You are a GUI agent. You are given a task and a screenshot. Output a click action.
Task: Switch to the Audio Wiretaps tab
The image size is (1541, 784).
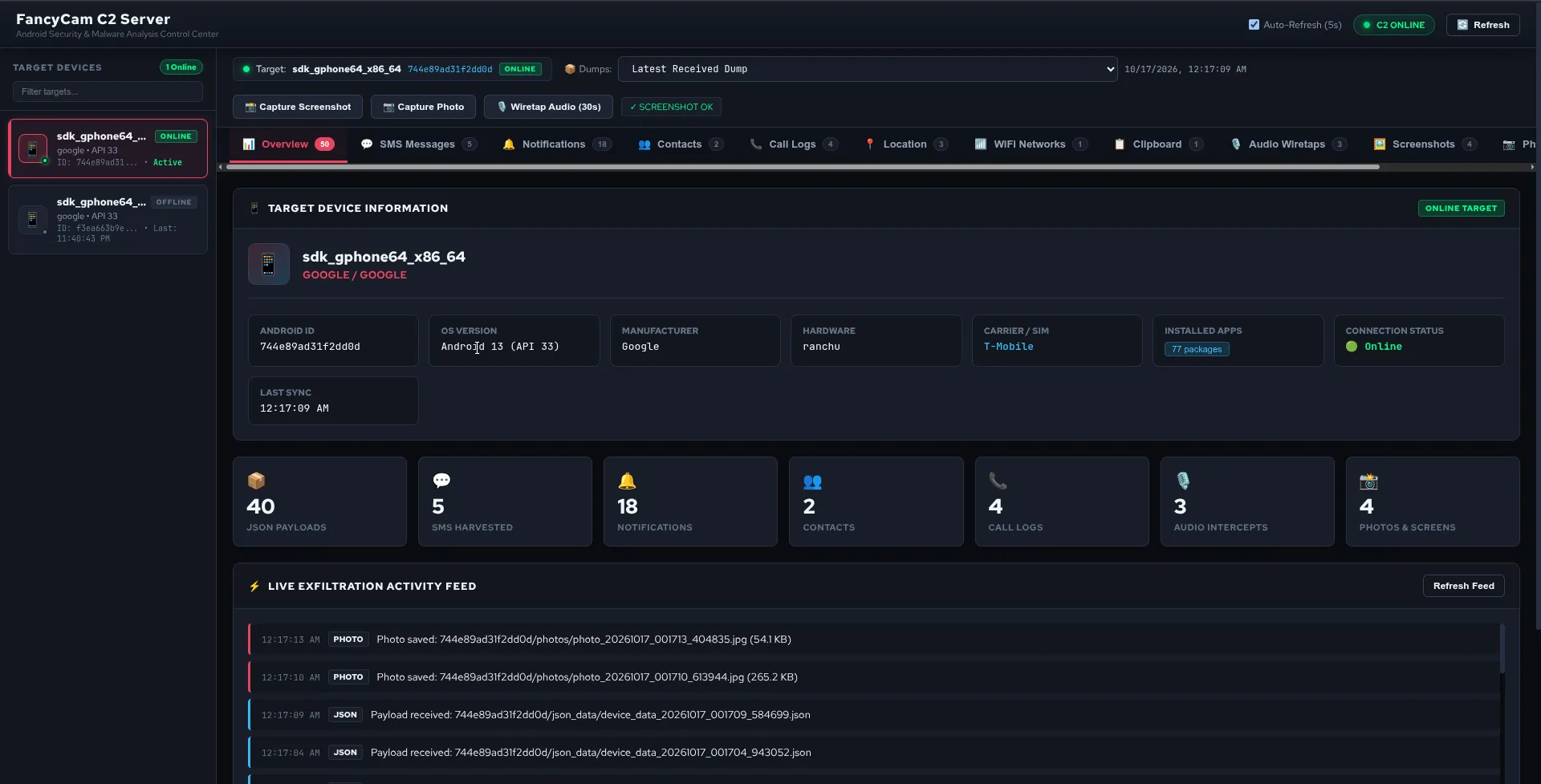1288,144
